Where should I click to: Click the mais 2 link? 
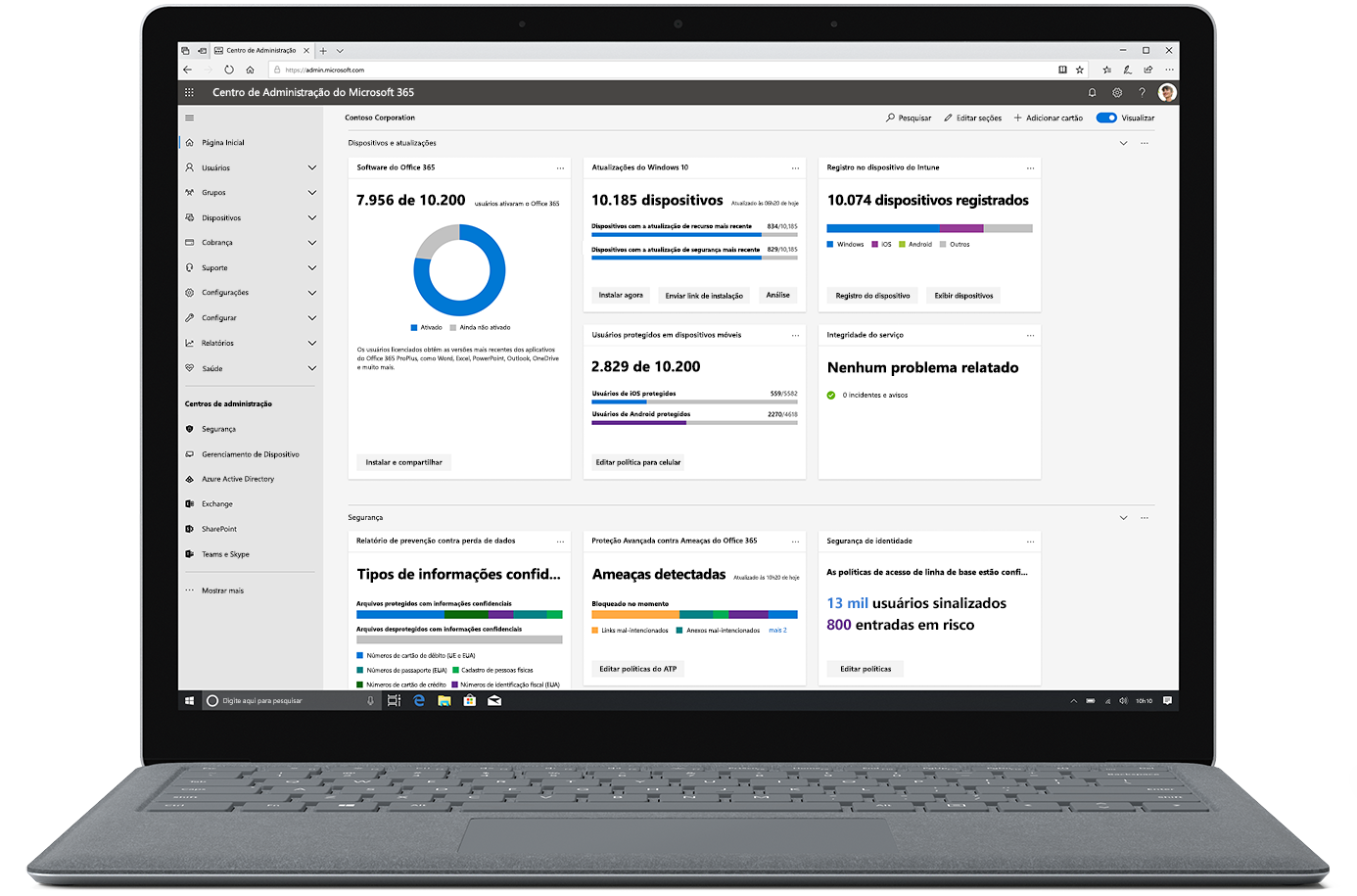pos(777,631)
